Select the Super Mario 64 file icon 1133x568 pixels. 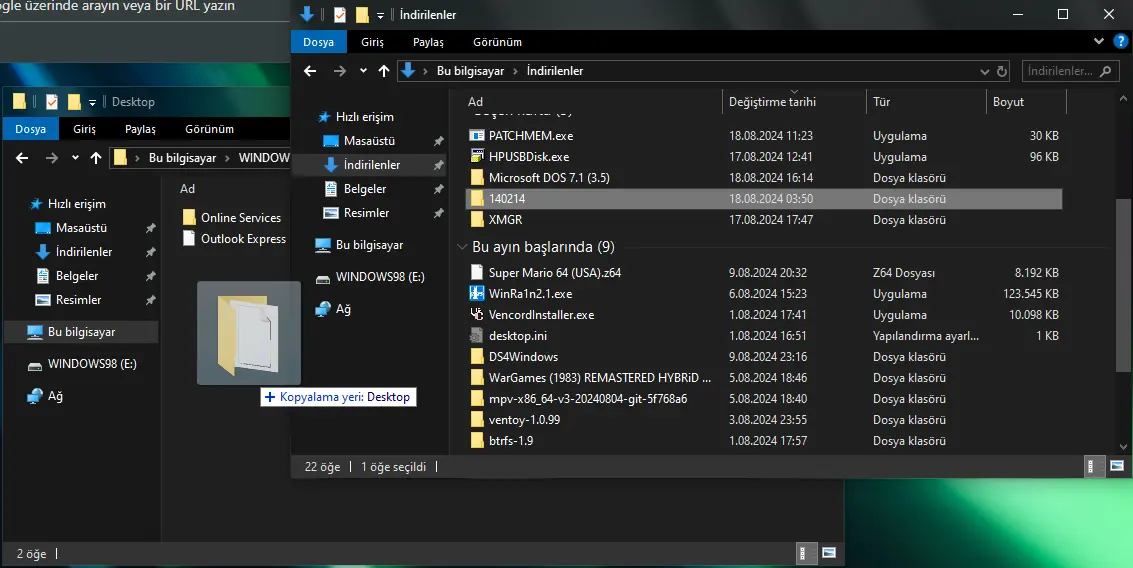[x=477, y=272]
